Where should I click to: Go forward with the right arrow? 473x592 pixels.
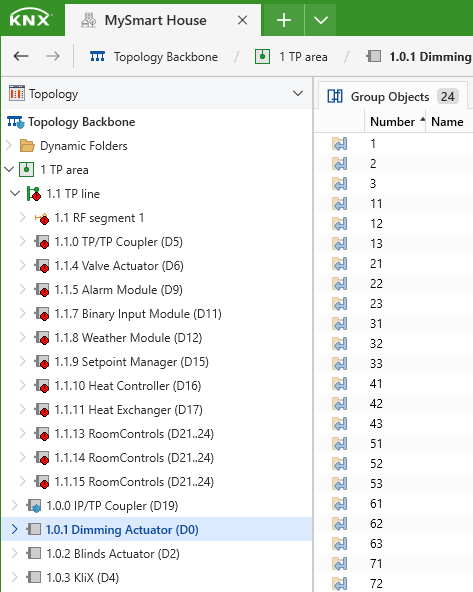53,57
